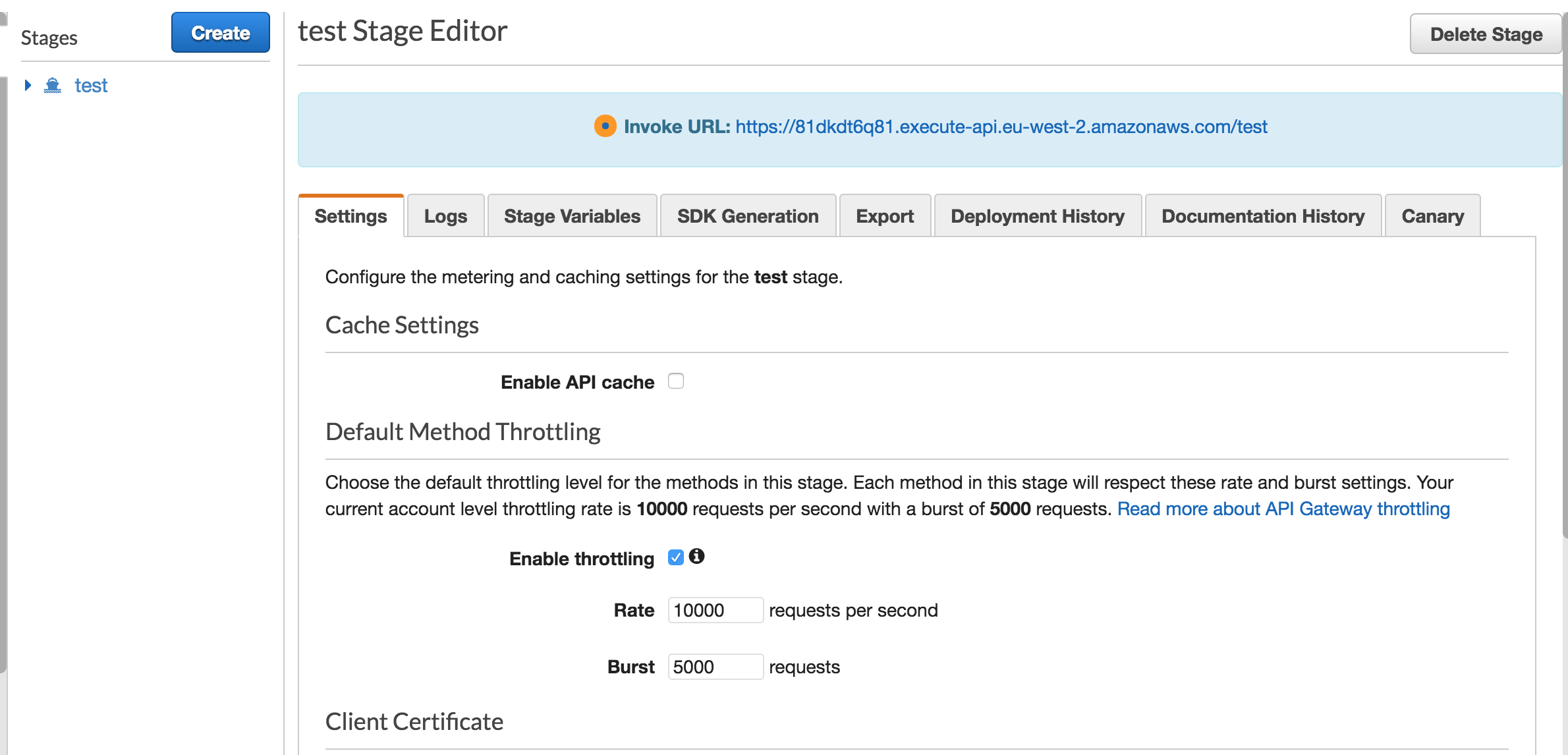
Task: Open the Stage Variables tab
Action: click(x=572, y=216)
